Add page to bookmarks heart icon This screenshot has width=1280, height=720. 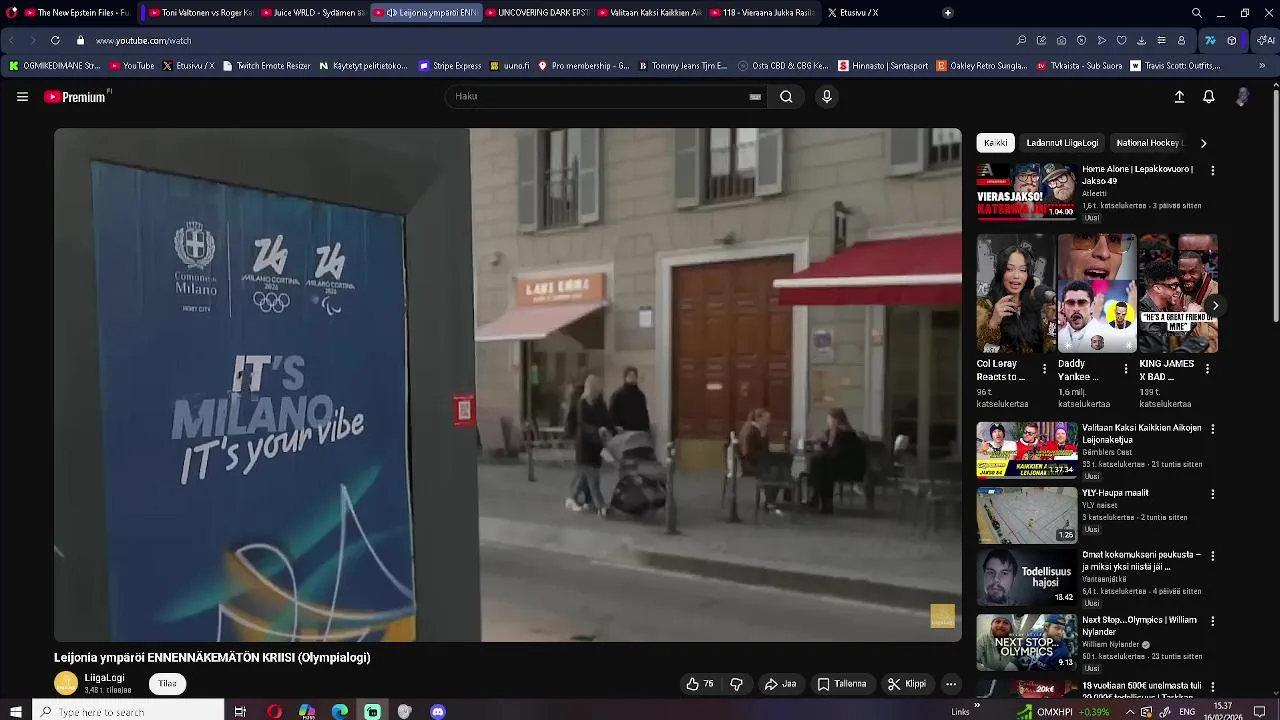[x=1121, y=40]
